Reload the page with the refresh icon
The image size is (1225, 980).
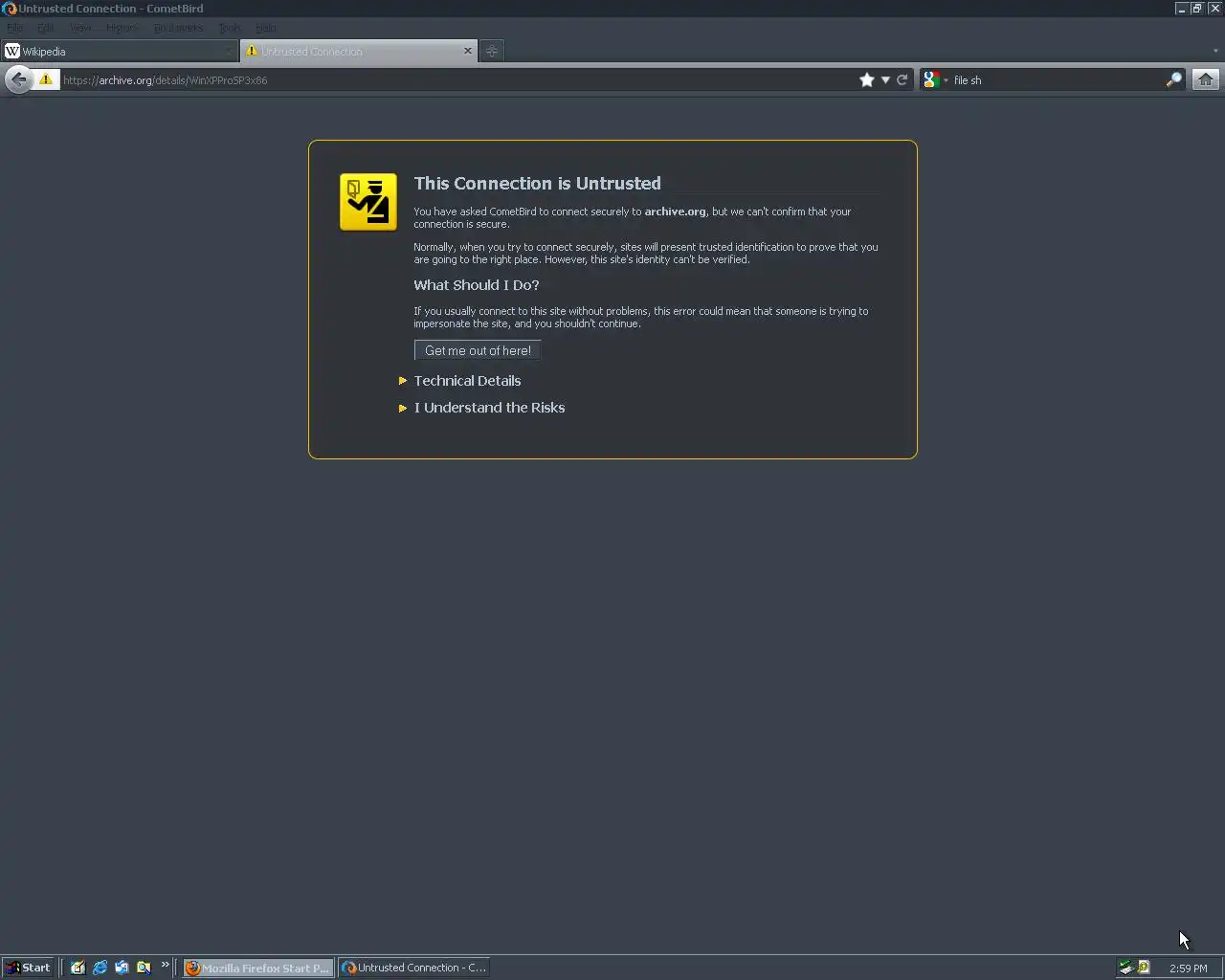(x=902, y=80)
